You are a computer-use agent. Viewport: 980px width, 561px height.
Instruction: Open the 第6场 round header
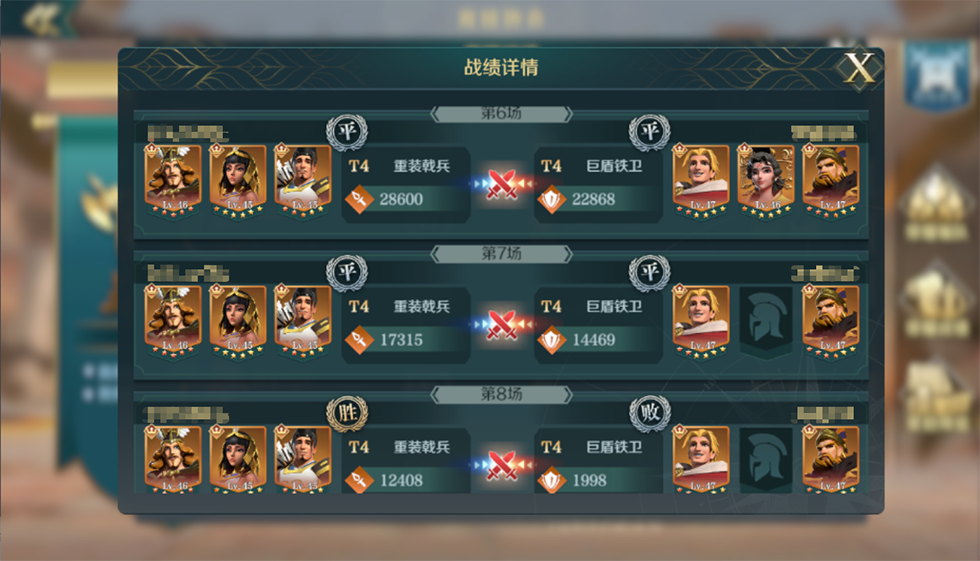[501, 114]
